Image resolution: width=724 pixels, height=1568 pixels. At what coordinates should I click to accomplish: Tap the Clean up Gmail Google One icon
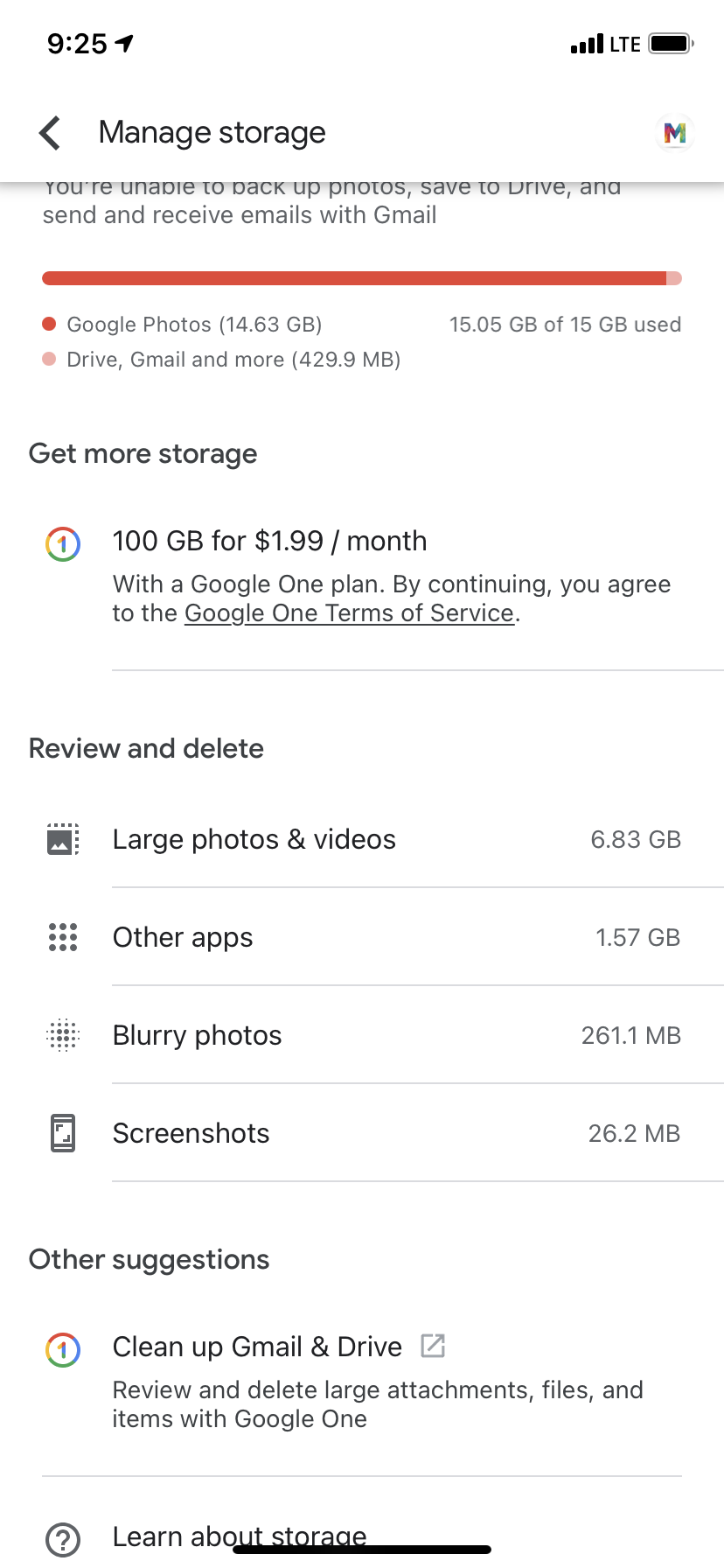[x=63, y=1350]
